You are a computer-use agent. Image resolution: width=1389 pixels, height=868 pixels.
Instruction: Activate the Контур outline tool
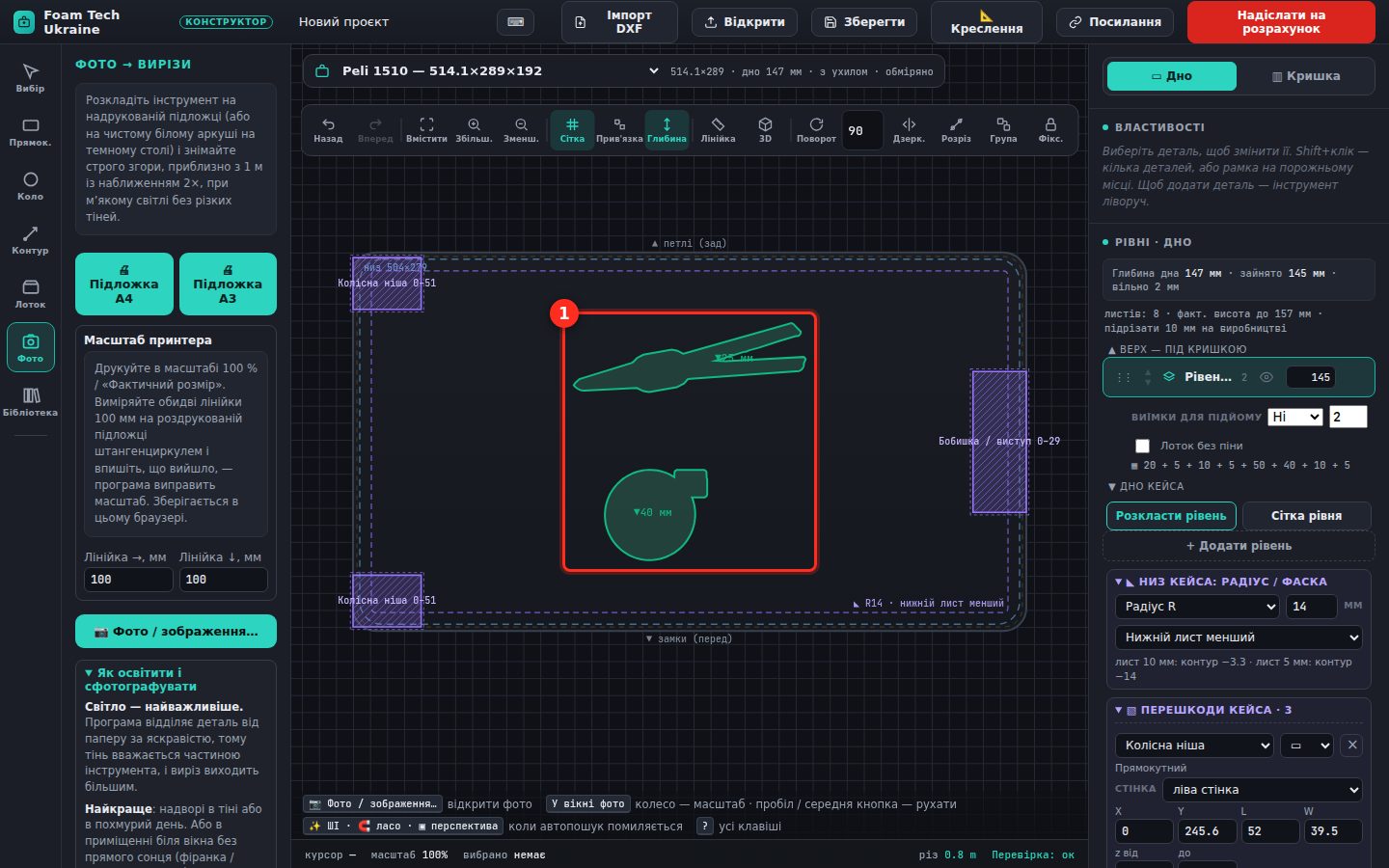[30, 239]
